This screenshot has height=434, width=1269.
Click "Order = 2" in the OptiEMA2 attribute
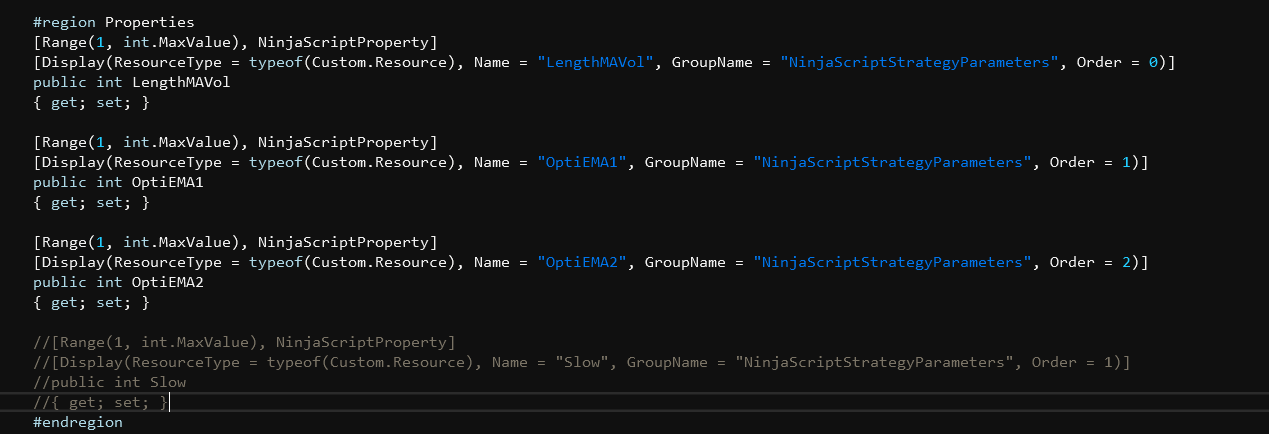[x=1089, y=262]
